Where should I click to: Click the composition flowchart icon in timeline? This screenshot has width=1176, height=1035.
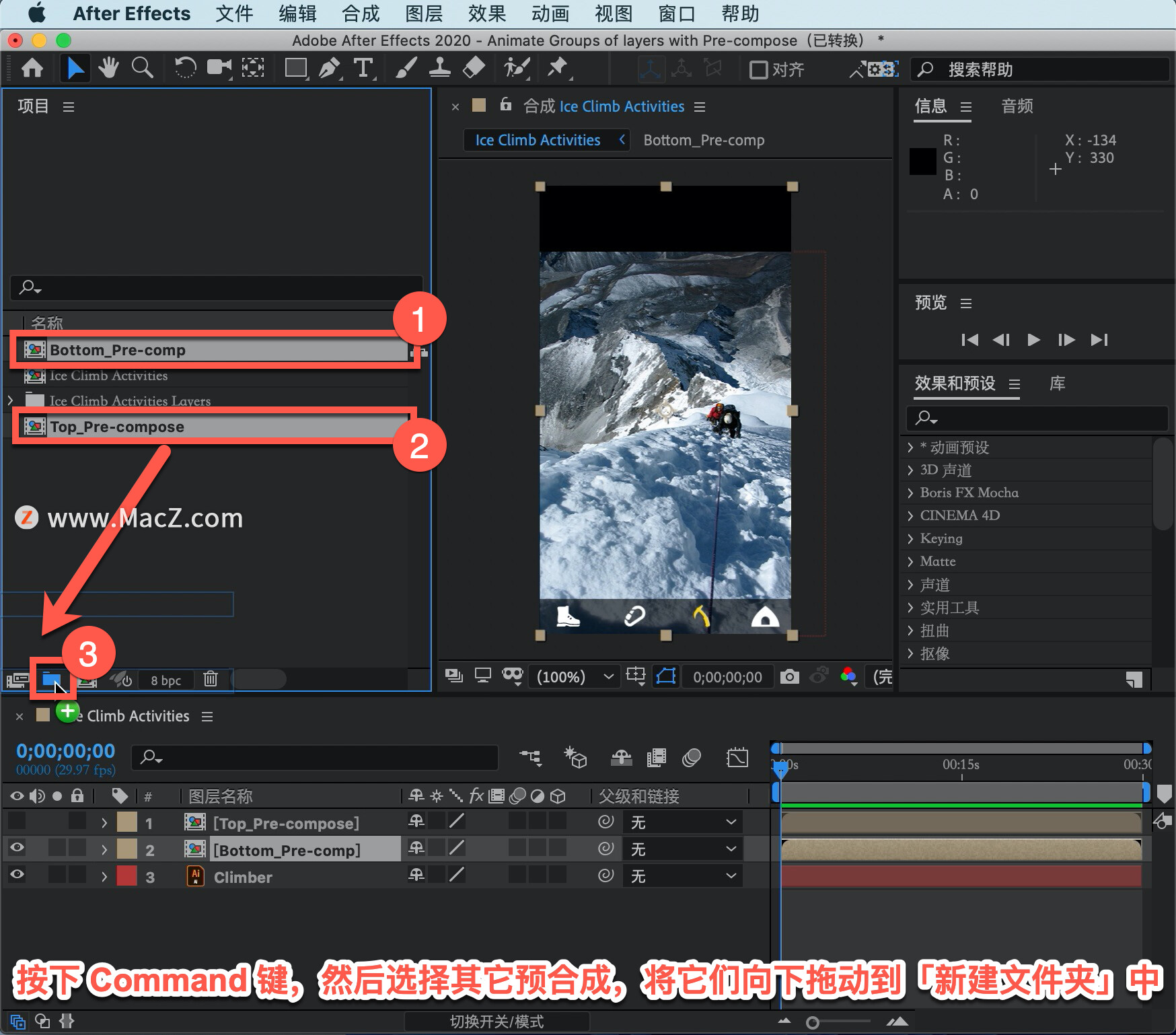[x=530, y=758]
